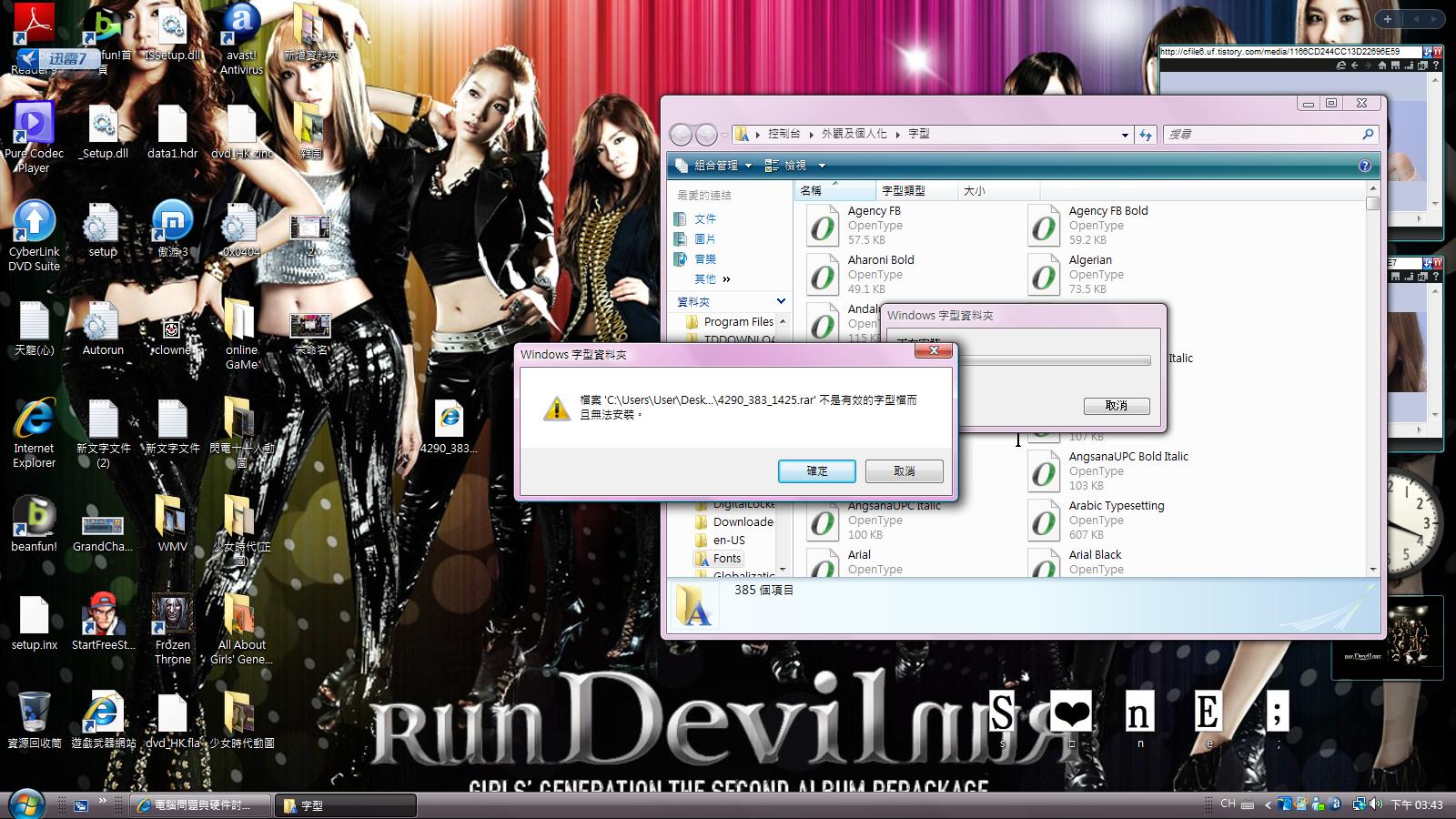Click the font list vertical scrollbar
This screenshot has height=819, width=1456.
coord(1373,379)
